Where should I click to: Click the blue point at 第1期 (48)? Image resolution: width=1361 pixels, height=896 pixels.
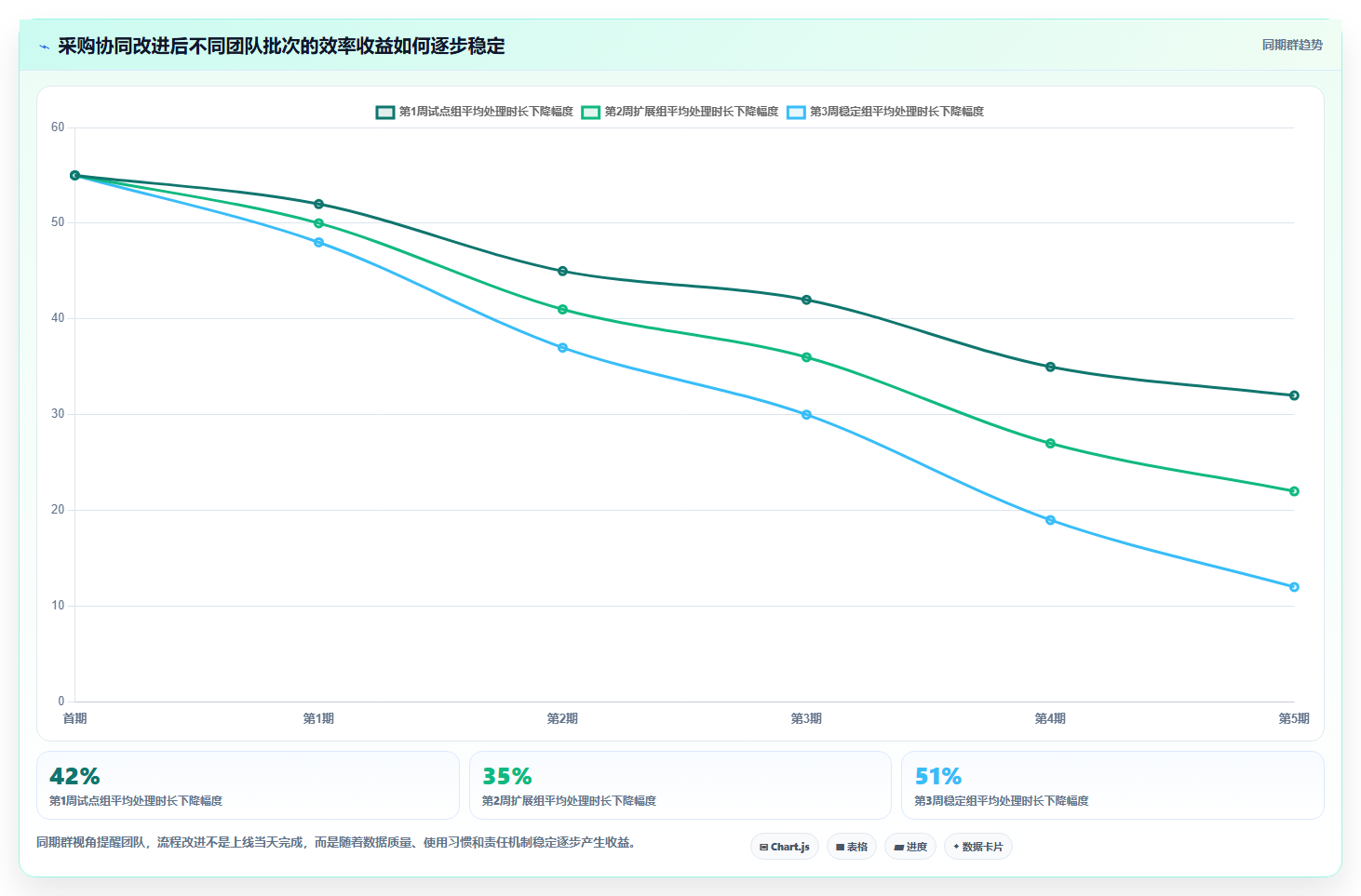(x=318, y=242)
